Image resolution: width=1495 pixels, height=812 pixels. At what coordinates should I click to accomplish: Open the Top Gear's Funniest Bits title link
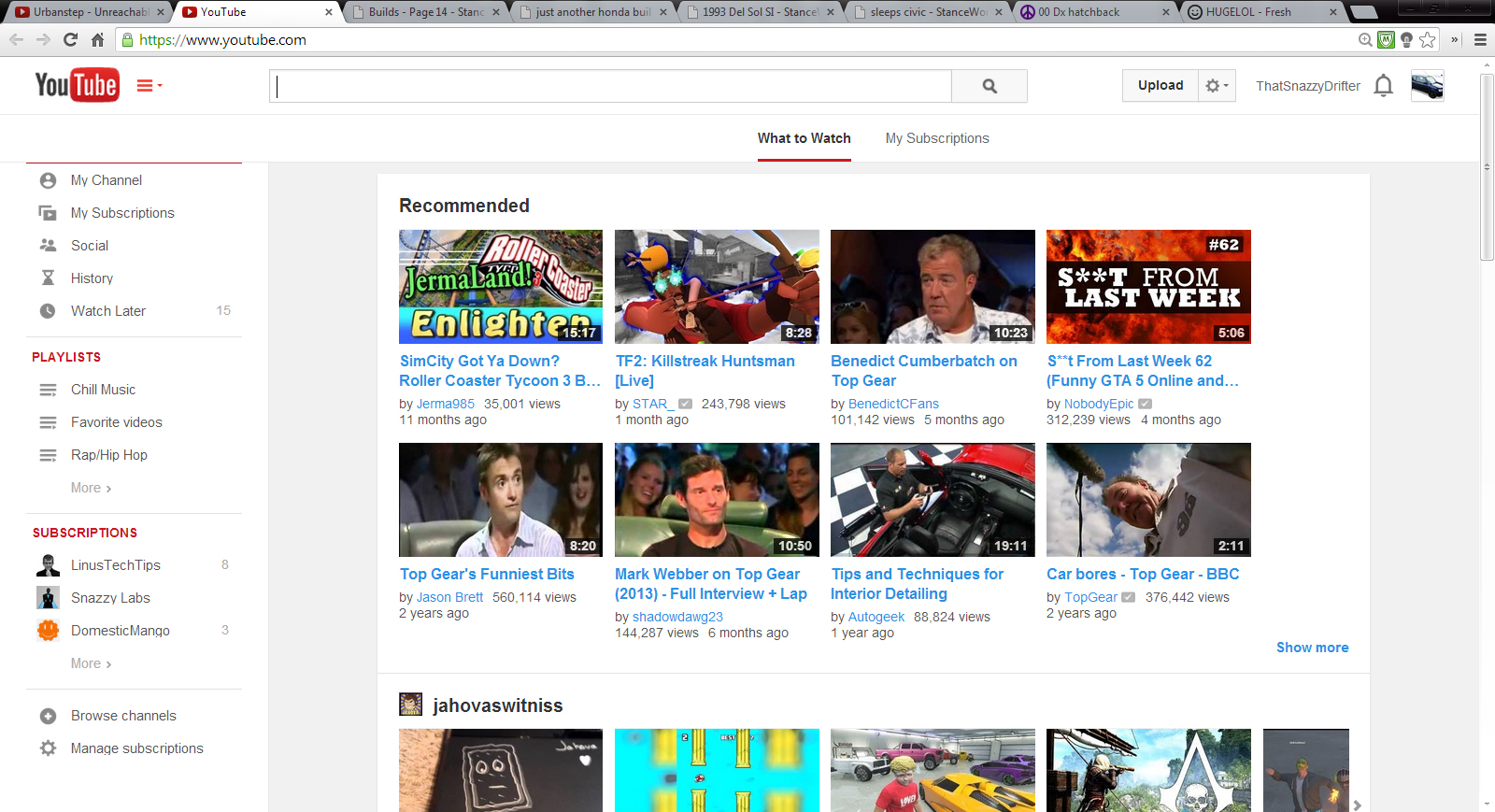487,574
